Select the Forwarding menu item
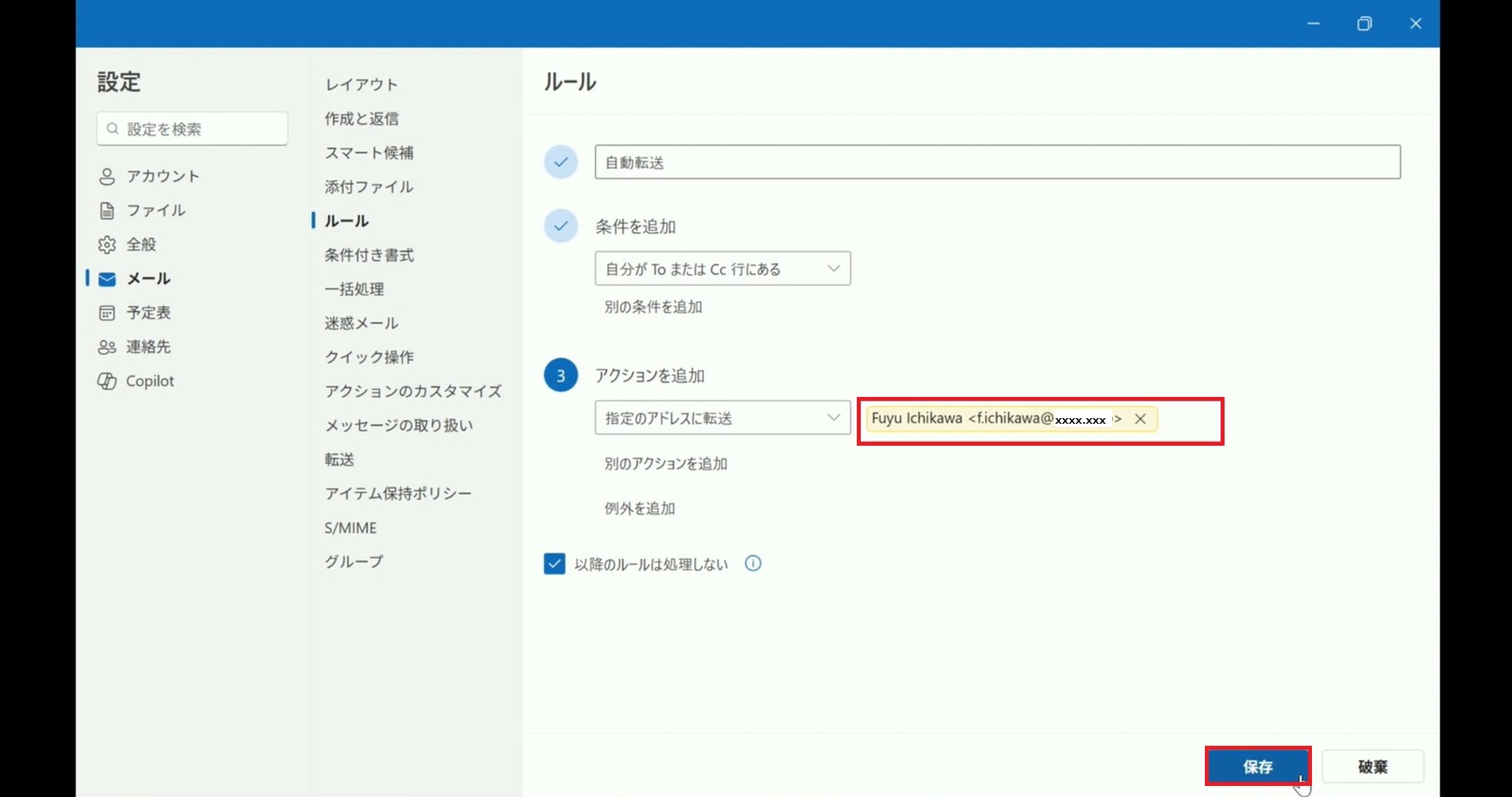 [x=339, y=459]
